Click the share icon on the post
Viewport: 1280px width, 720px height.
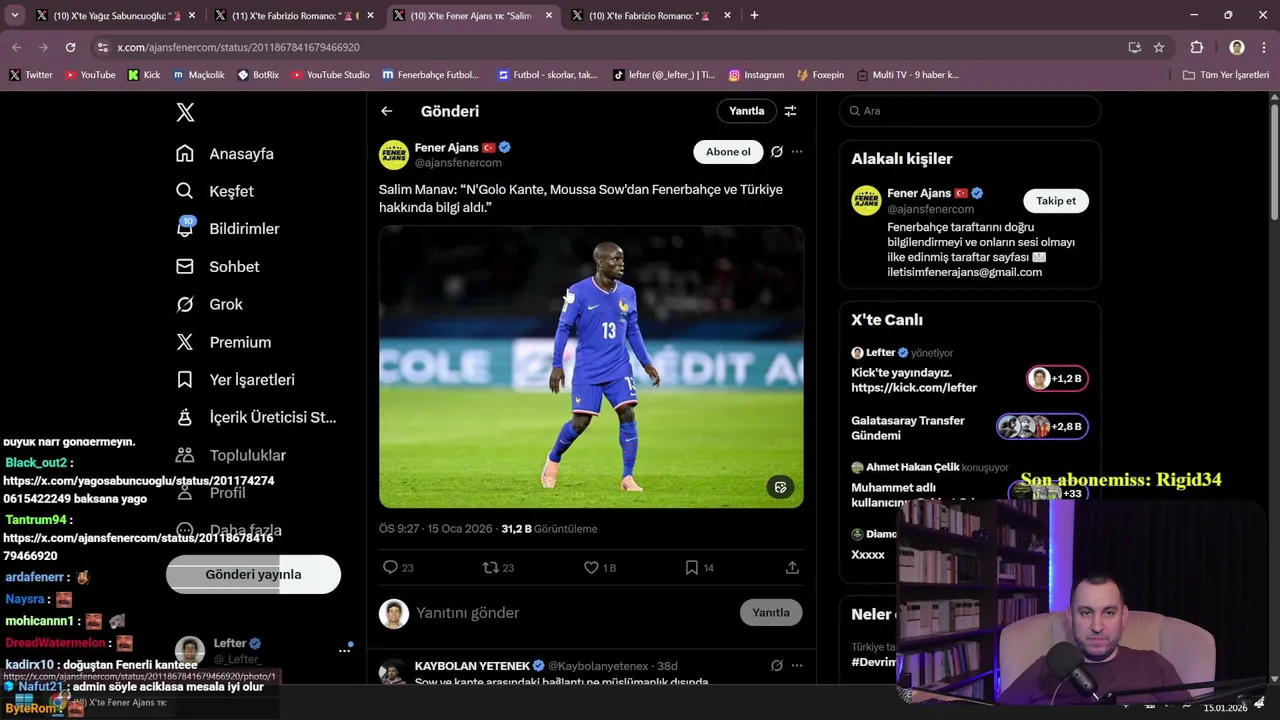792,567
